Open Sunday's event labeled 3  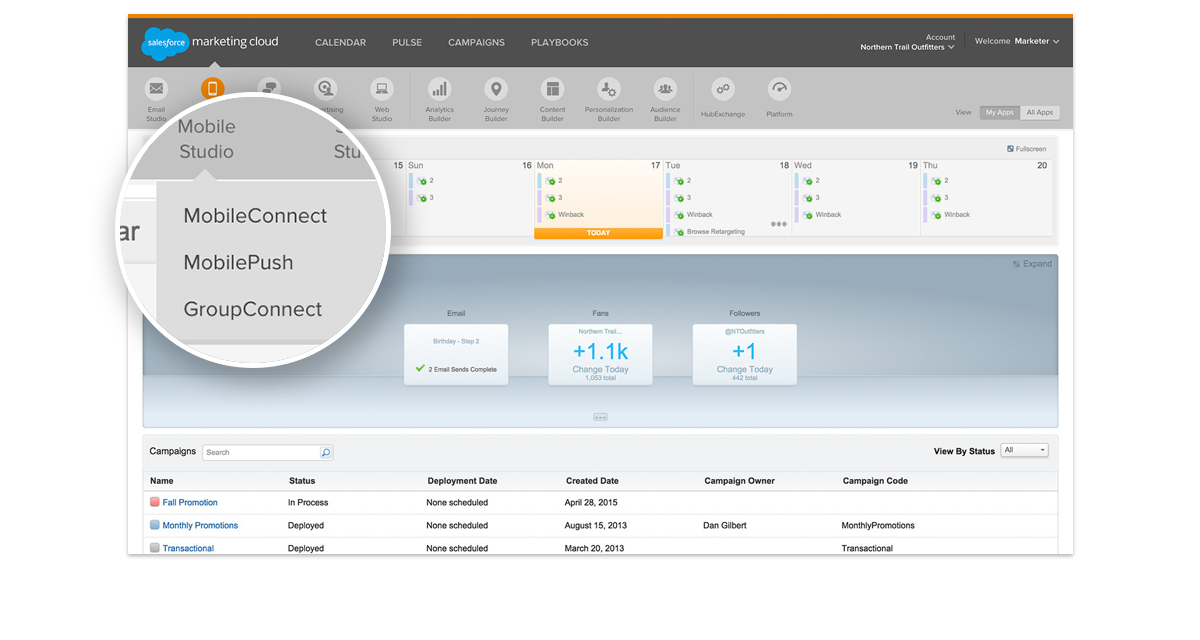425,198
